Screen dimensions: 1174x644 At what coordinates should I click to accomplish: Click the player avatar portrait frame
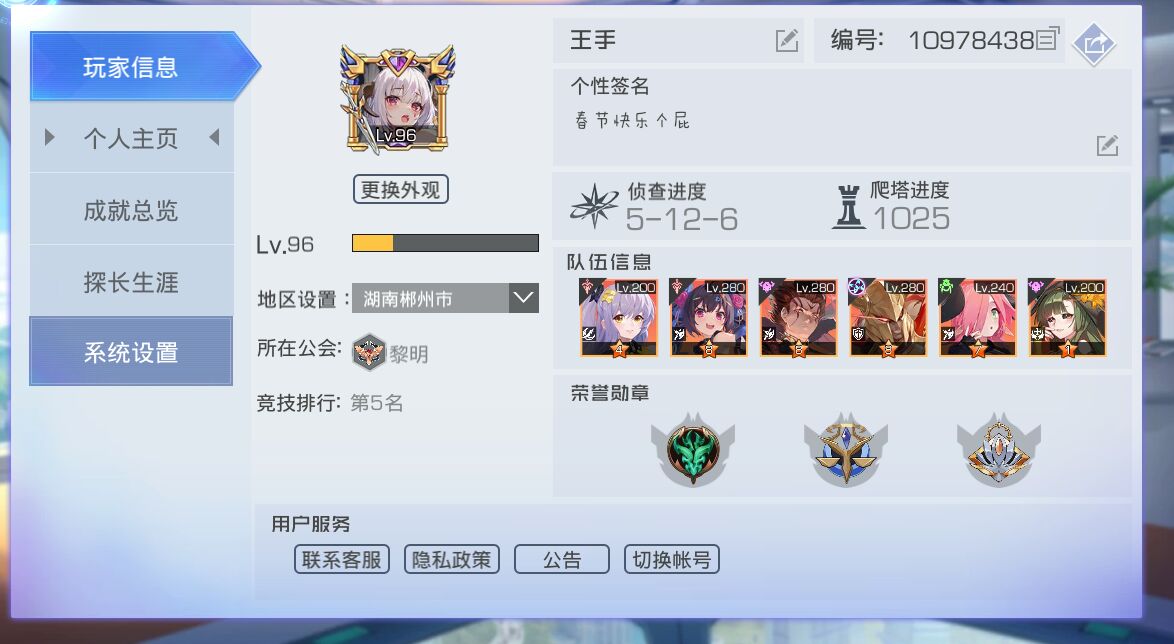[397, 100]
